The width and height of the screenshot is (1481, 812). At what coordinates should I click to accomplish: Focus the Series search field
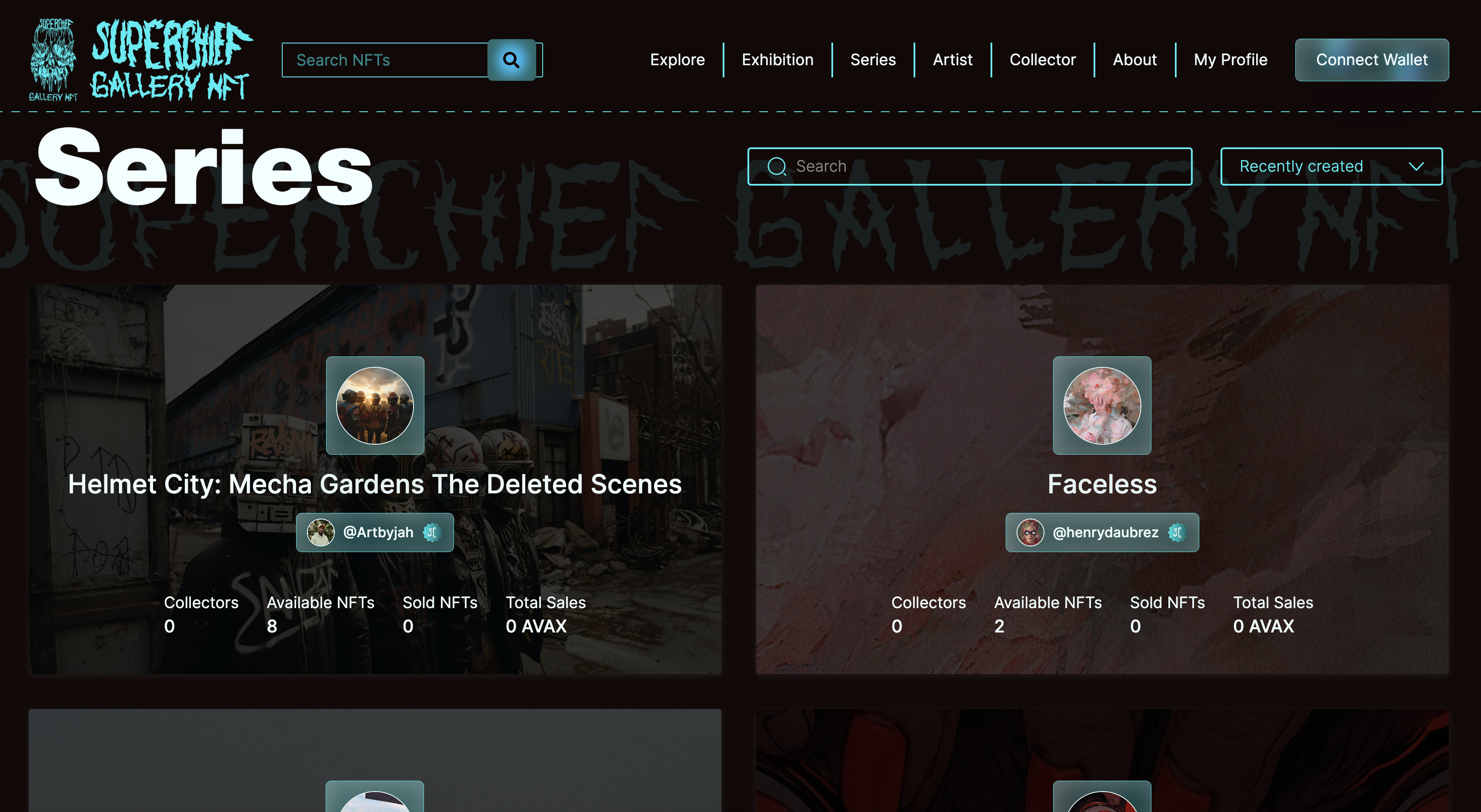[x=969, y=166]
